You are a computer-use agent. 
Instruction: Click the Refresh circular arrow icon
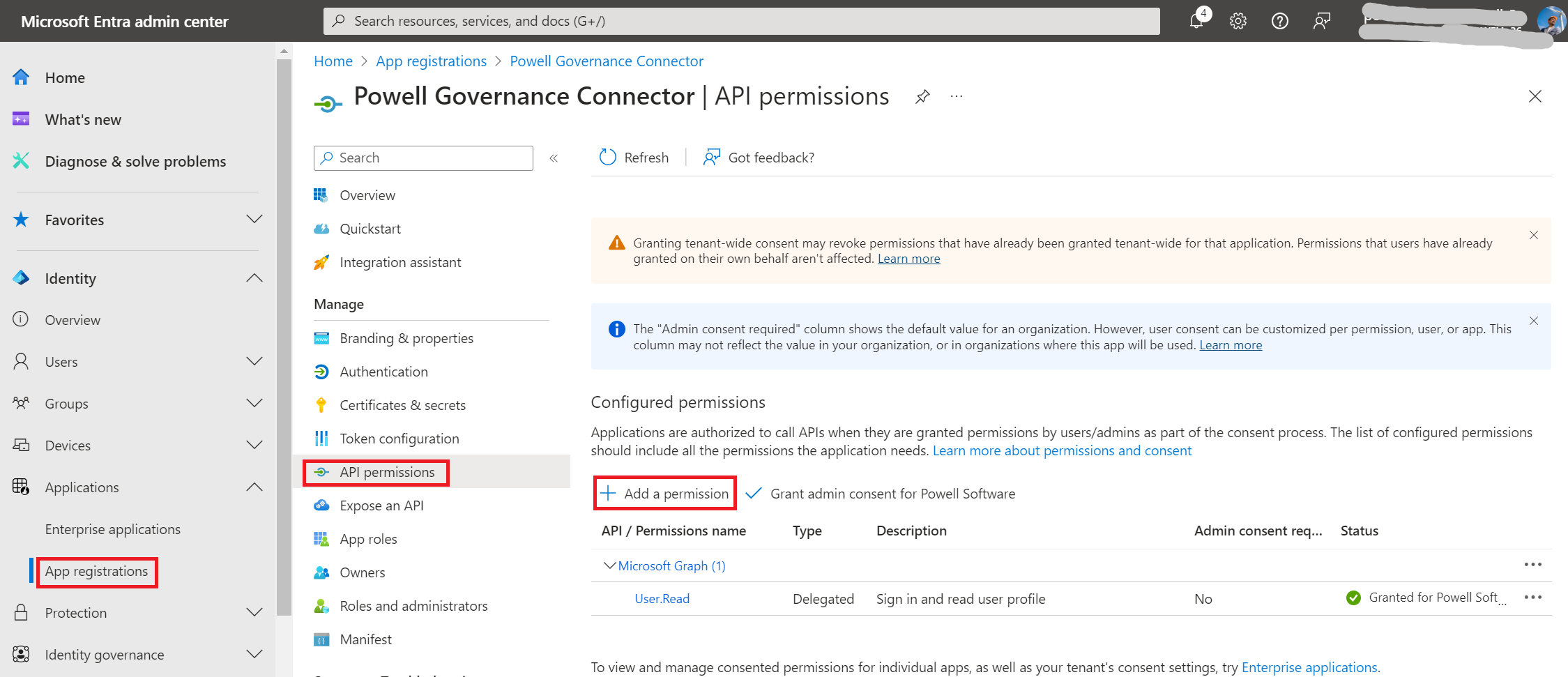(607, 158)
